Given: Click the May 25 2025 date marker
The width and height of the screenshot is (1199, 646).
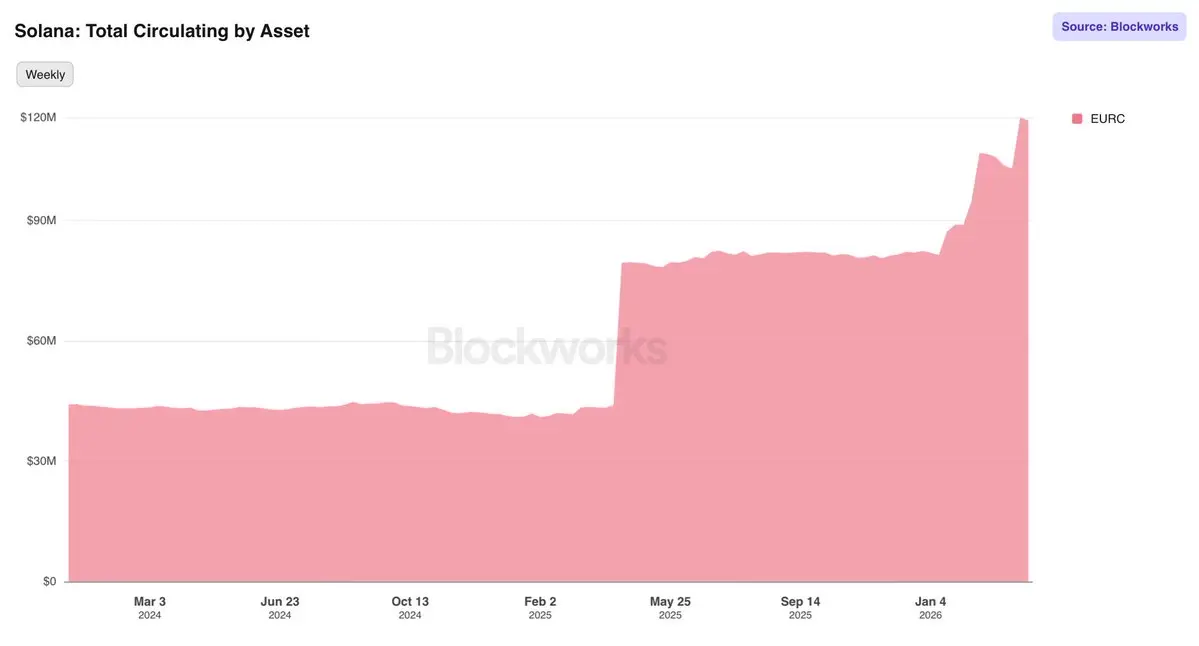Looking at the screenshot, I should click(x=670, y=608).
